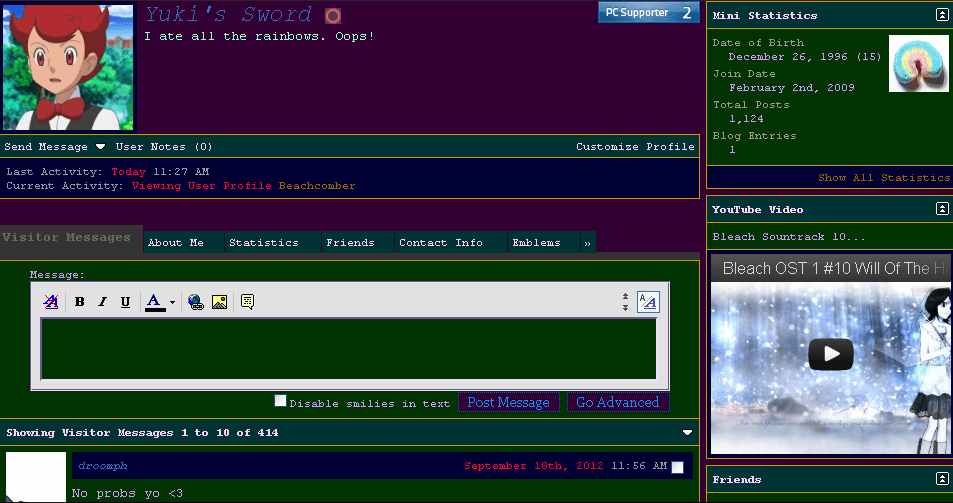The width and height of the screenshot is (953, 503).
Task: Click the 'February 2nd, 2009' join date
Action: point(791,87)
